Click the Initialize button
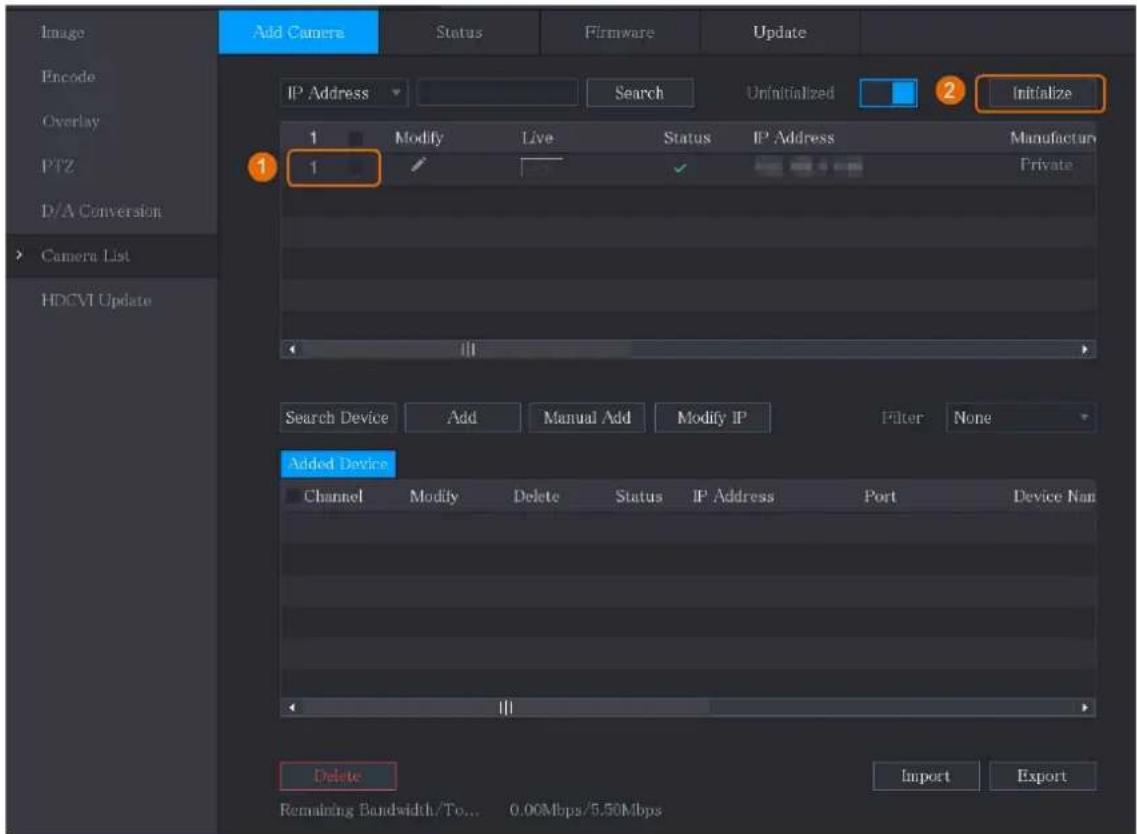Screen dimensions: 1137x834 coord(1041,93)
